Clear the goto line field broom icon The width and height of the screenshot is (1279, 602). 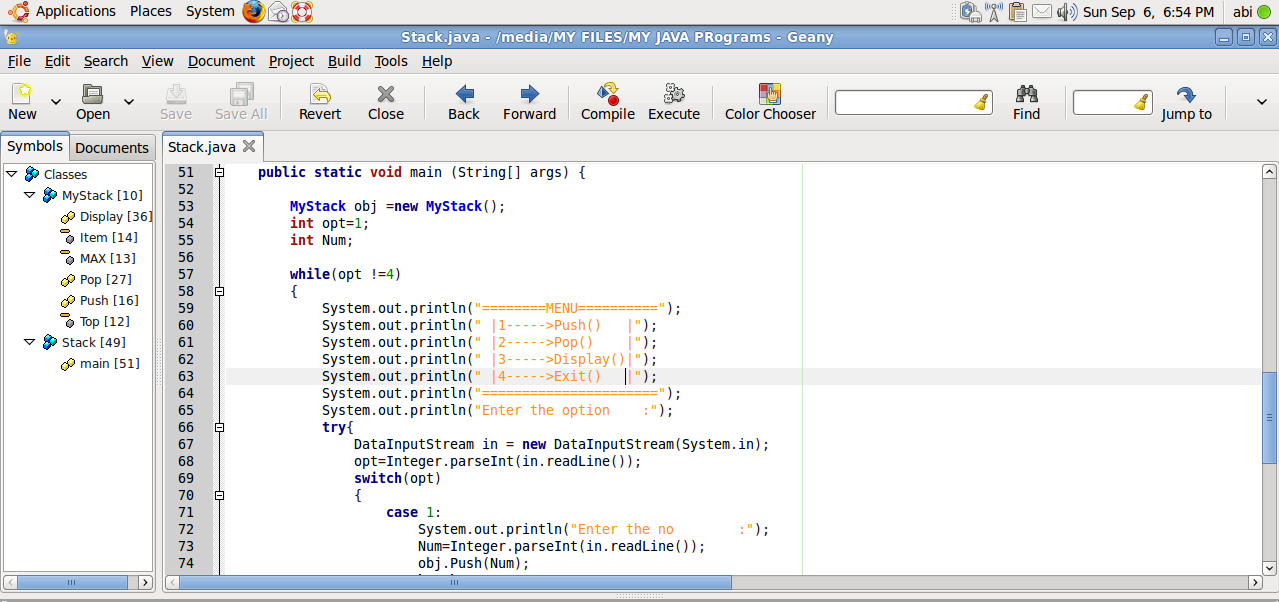coord(1141,102)
